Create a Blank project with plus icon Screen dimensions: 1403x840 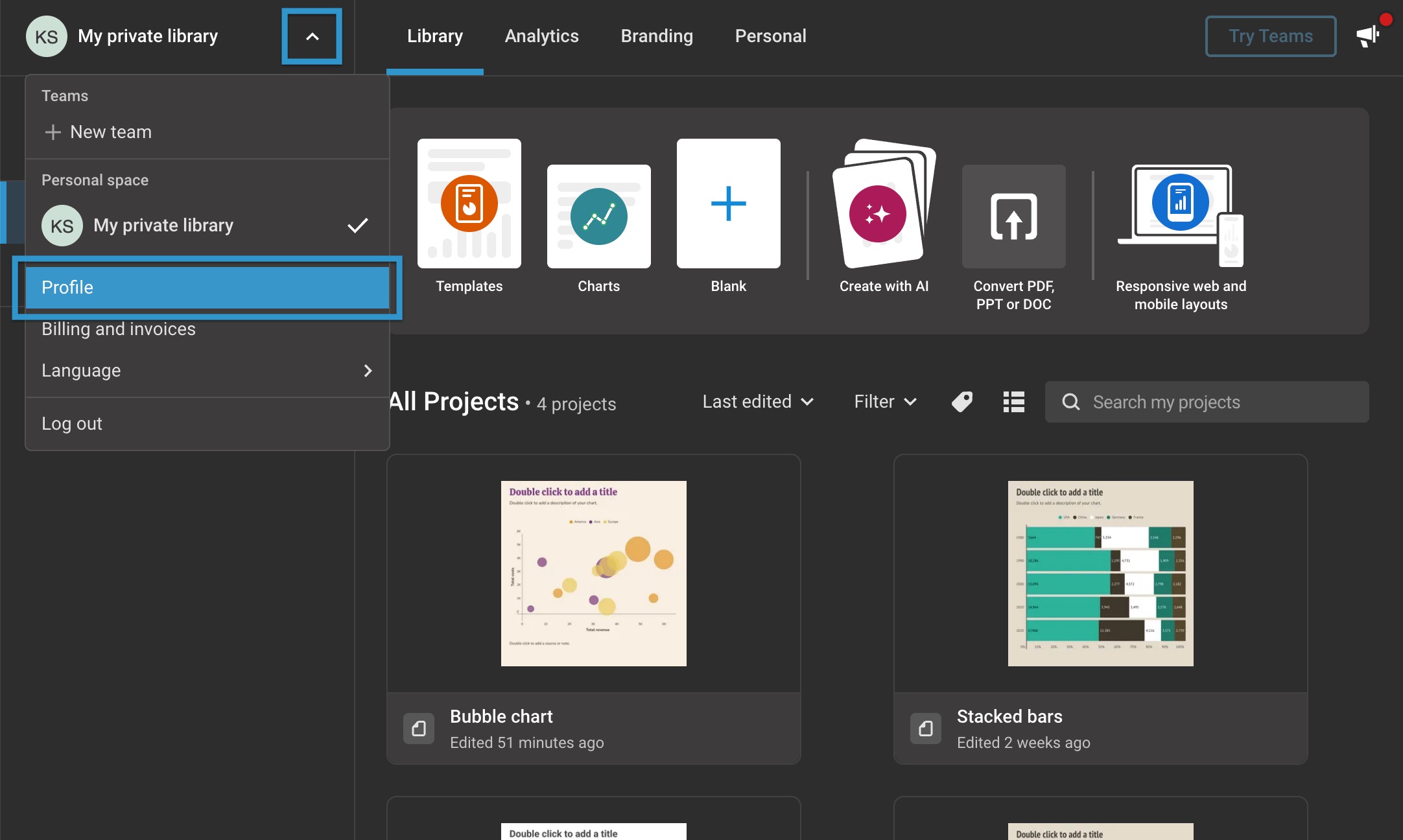click(x=728, y=204)
